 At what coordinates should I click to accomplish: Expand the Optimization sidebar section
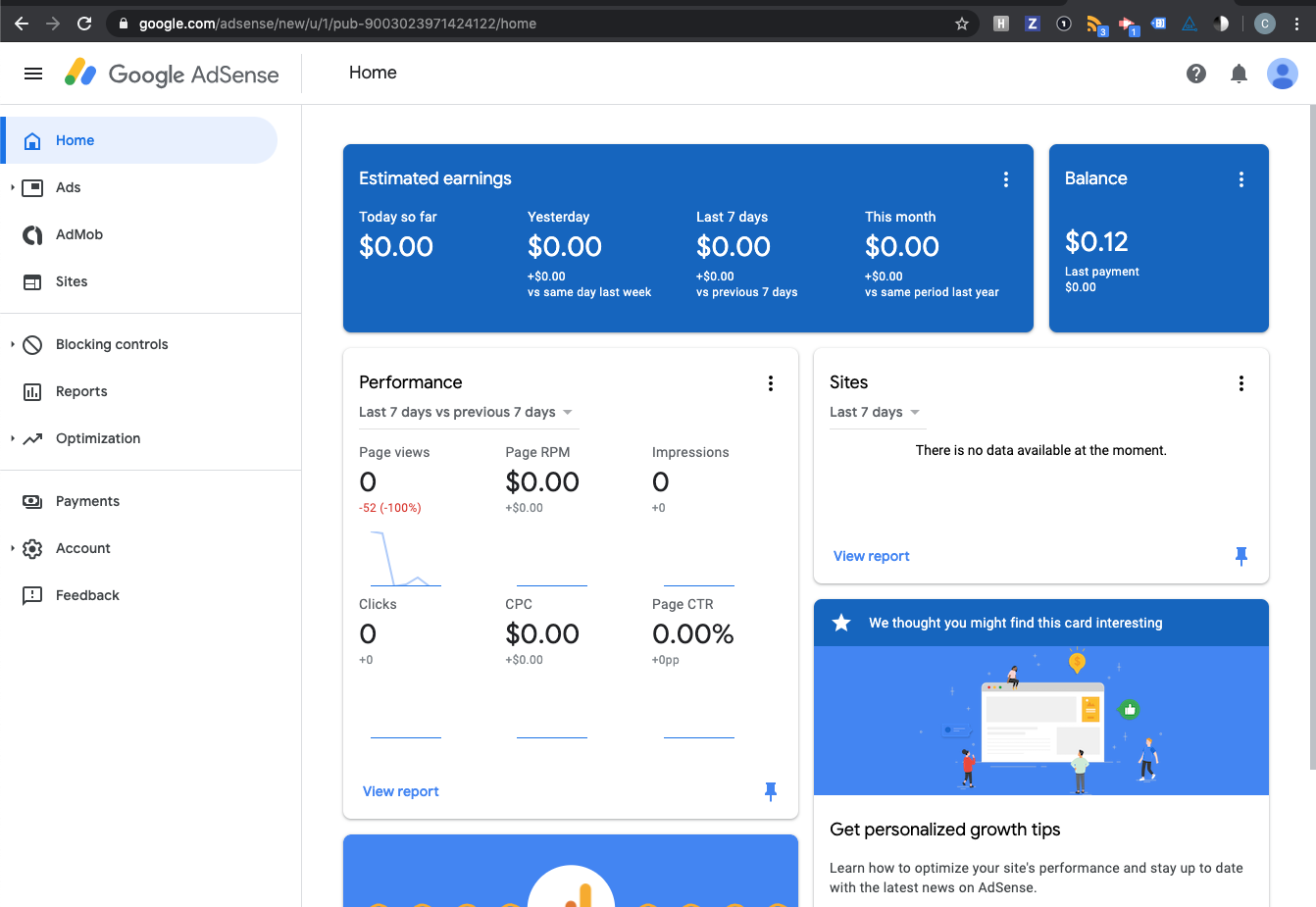(x=99, y=438)
